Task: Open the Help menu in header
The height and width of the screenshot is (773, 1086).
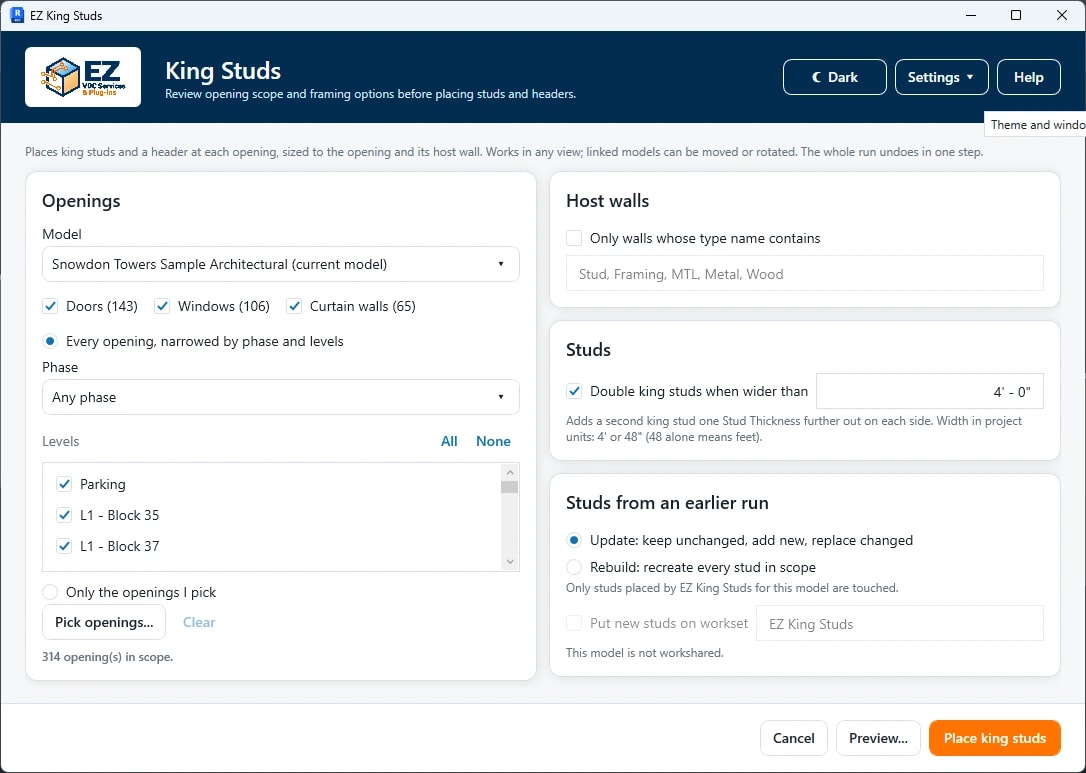Action: 1029,77
